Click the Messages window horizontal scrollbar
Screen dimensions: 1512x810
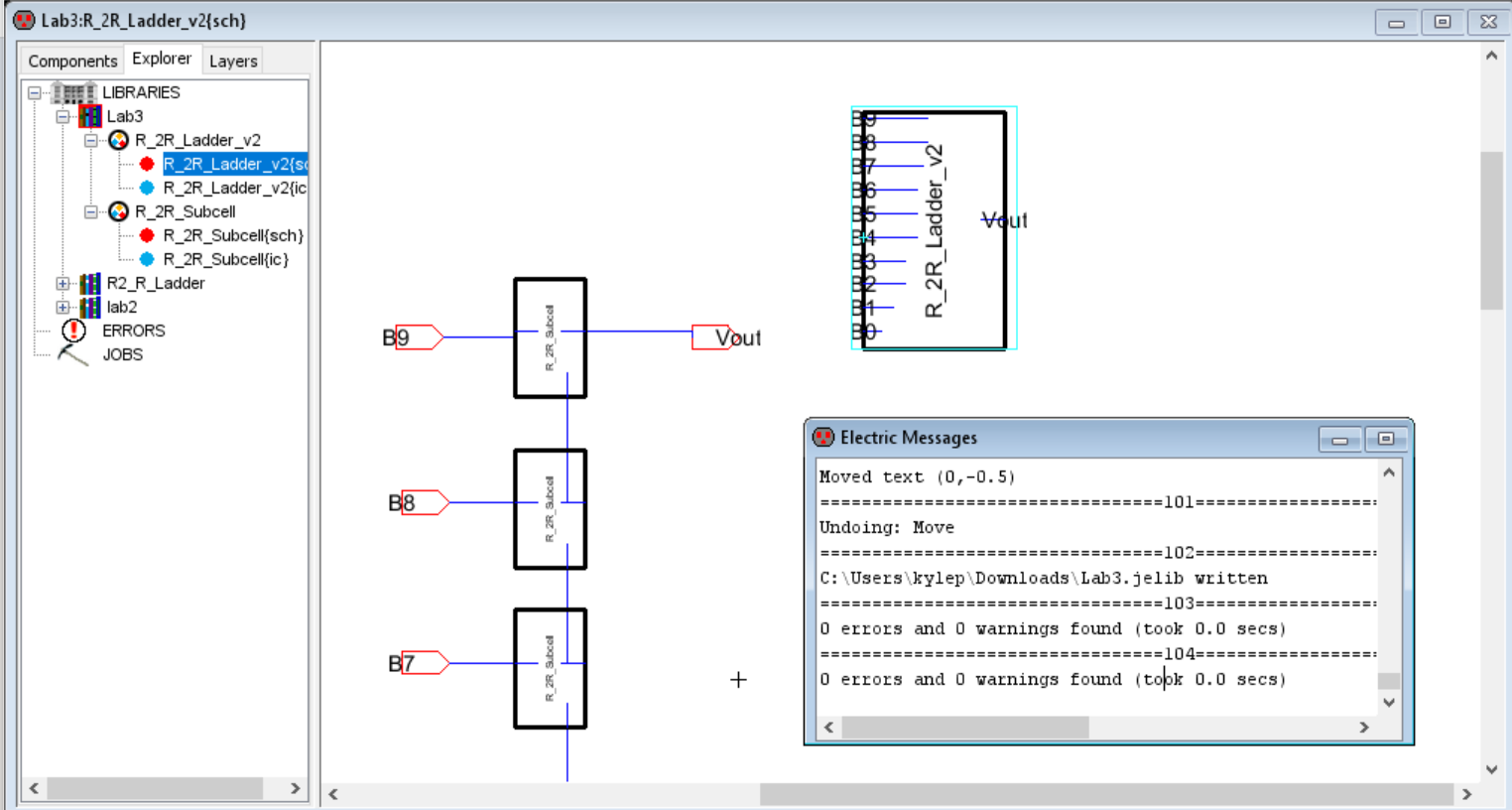pos(964,728)
